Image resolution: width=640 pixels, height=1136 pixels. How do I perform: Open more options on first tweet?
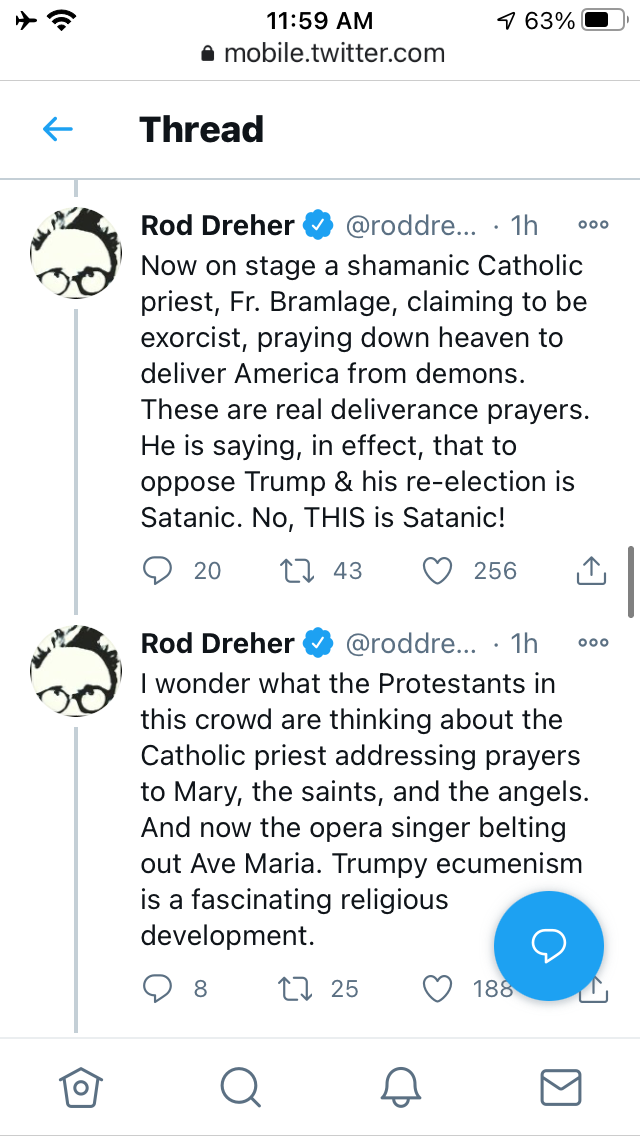(593, 226)
